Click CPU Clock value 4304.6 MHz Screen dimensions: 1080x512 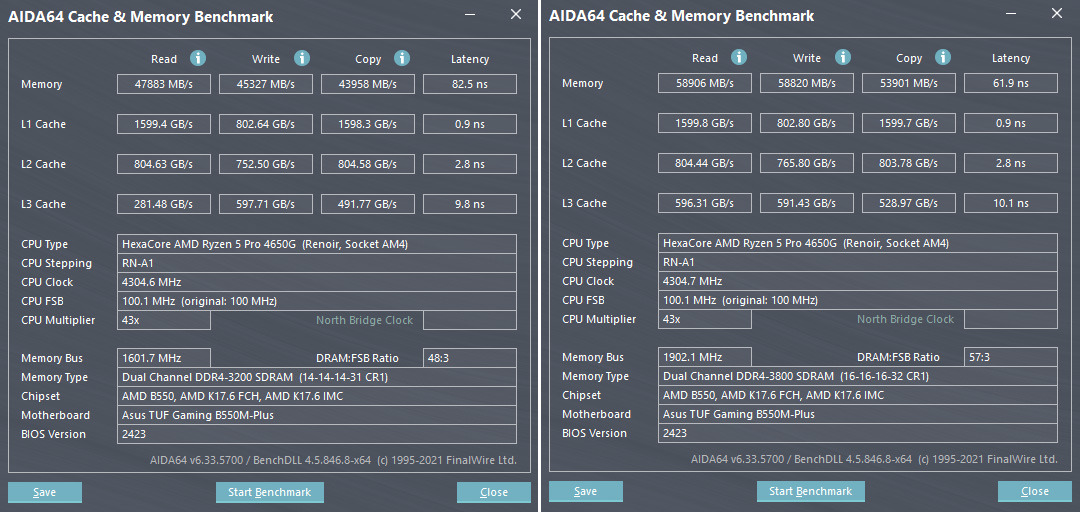[317, 282]
